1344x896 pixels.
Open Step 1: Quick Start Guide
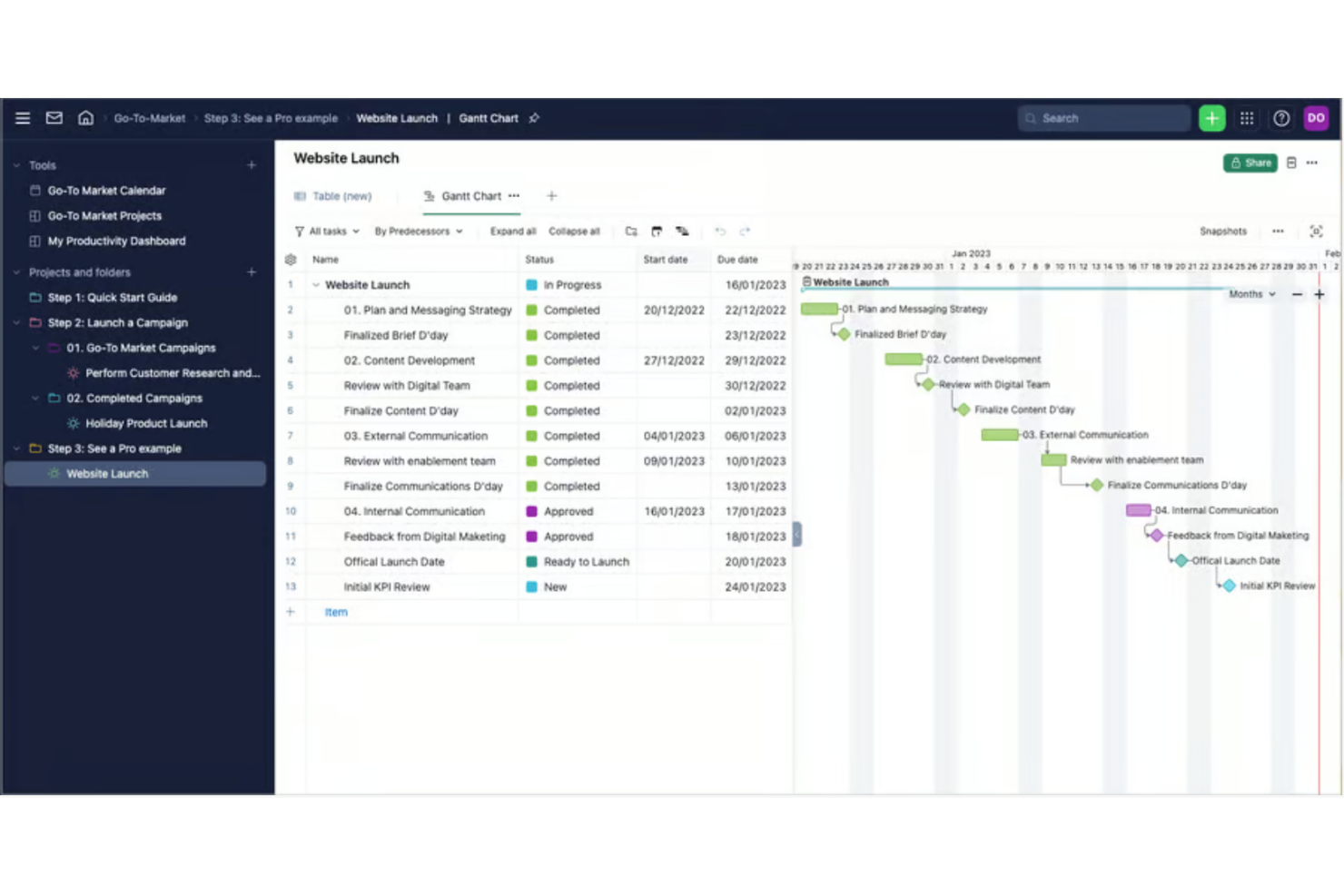point(112,297)
